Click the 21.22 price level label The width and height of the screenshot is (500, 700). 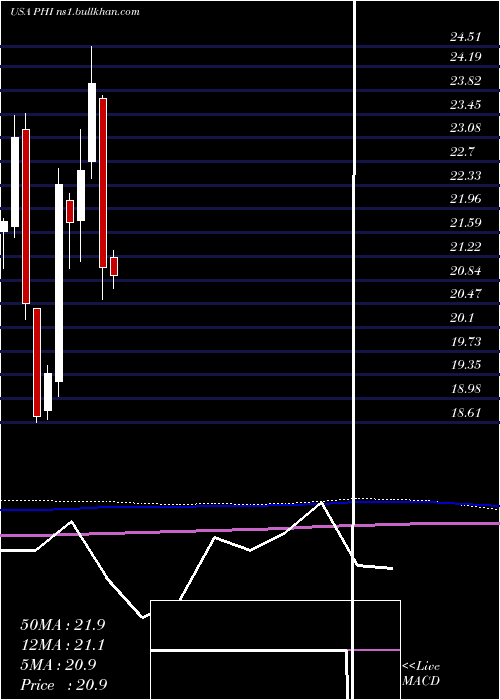pos(466,246)
